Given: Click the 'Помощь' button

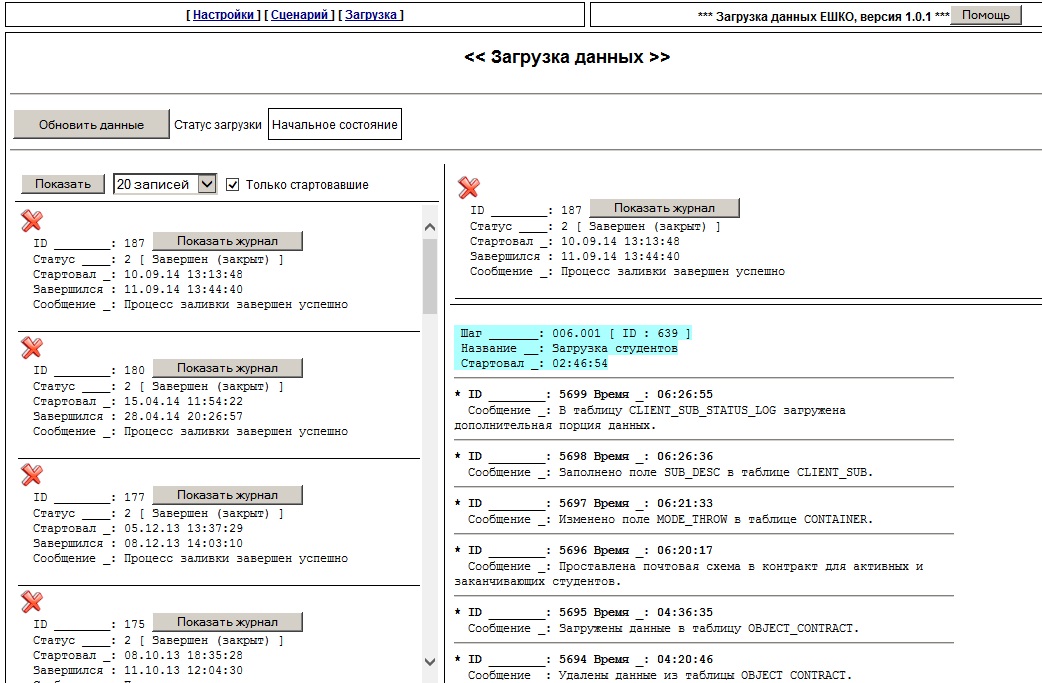Looking at the screenshot, I should pos(986,15).
